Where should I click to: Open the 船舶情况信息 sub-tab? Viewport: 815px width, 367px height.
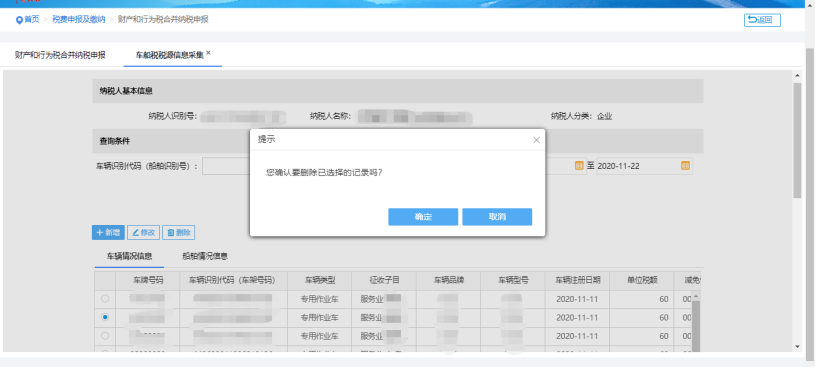(x=205, y=256)
